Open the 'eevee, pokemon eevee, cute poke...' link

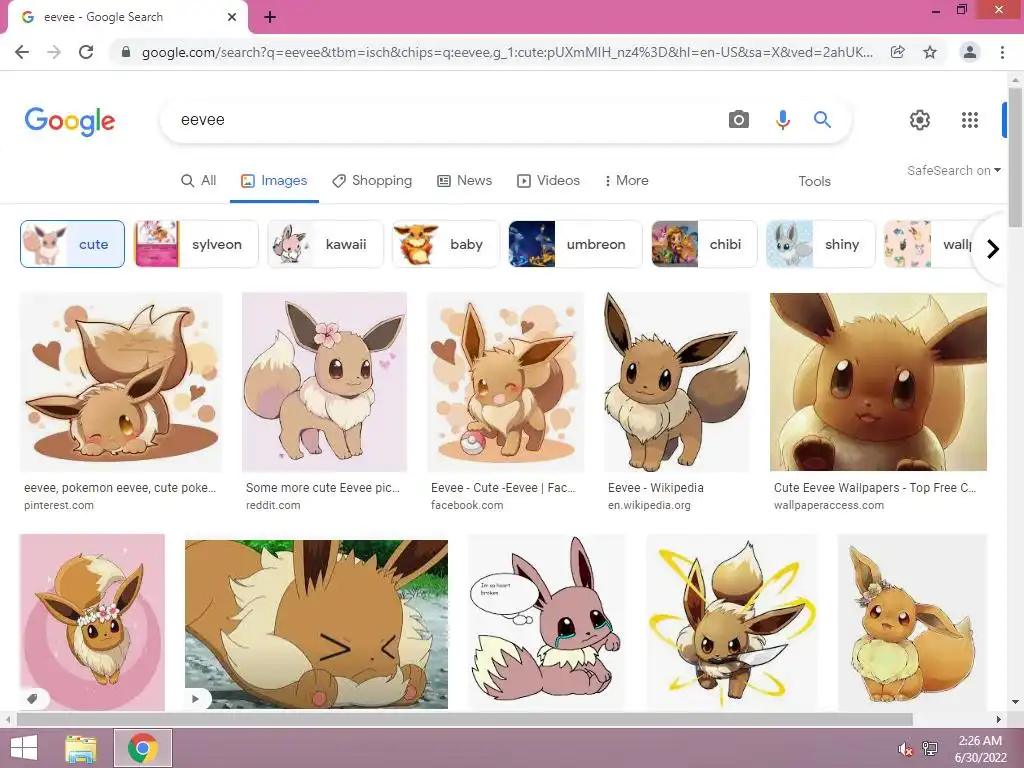pyautogui.click(x=120, y=488)
